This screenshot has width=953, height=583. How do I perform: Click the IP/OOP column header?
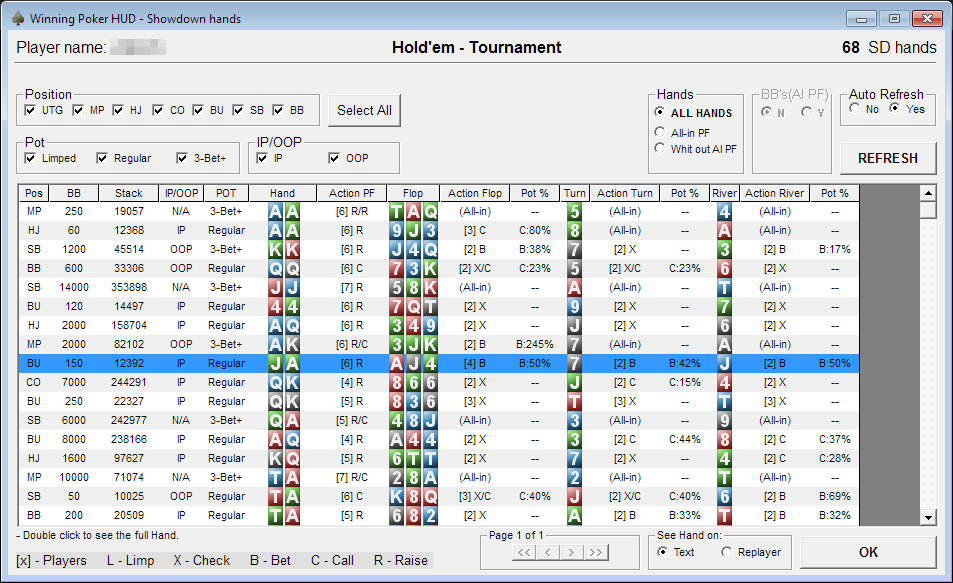click(x=181, y=193)
